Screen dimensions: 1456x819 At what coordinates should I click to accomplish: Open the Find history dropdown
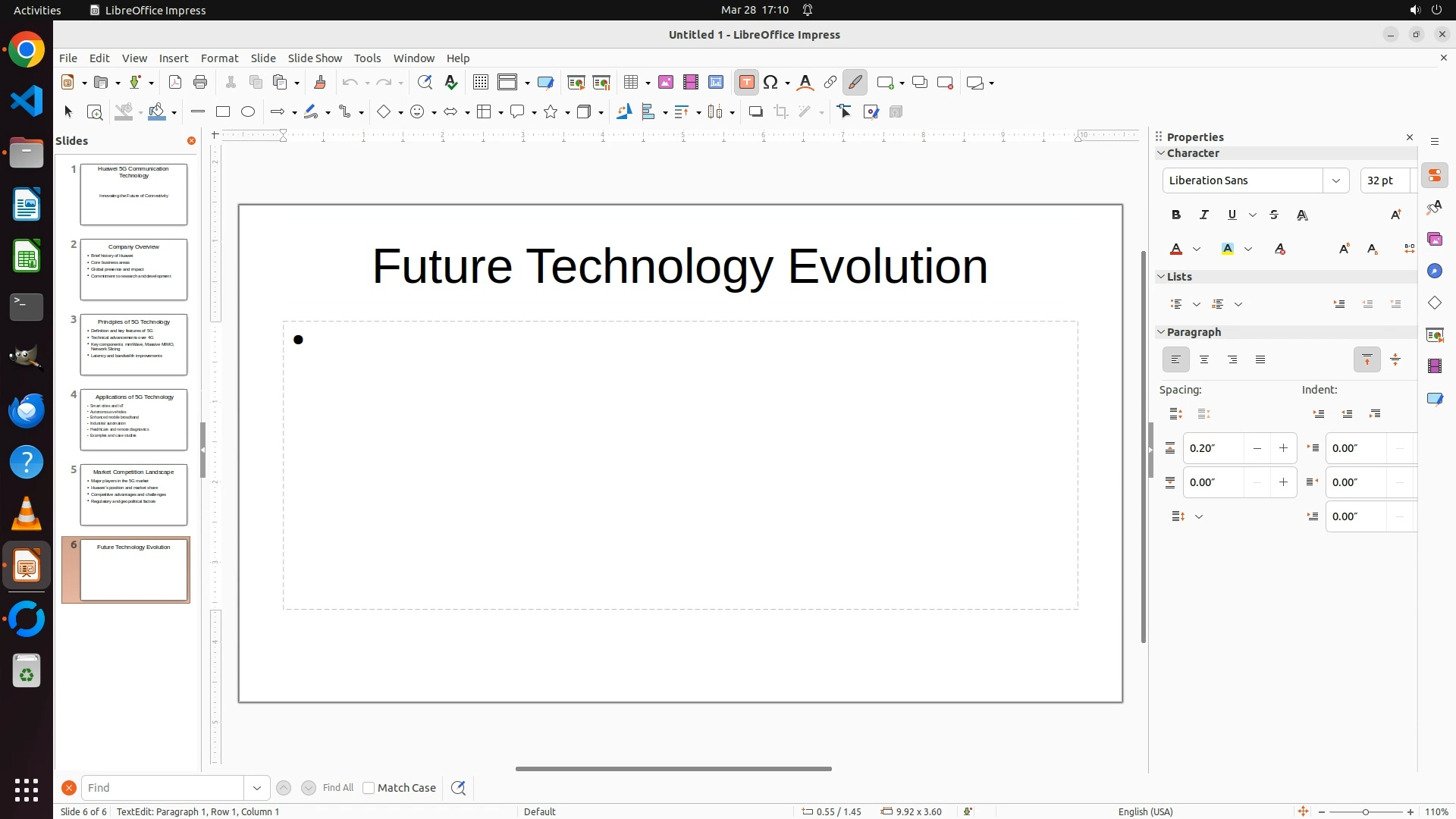coord(257,788)
